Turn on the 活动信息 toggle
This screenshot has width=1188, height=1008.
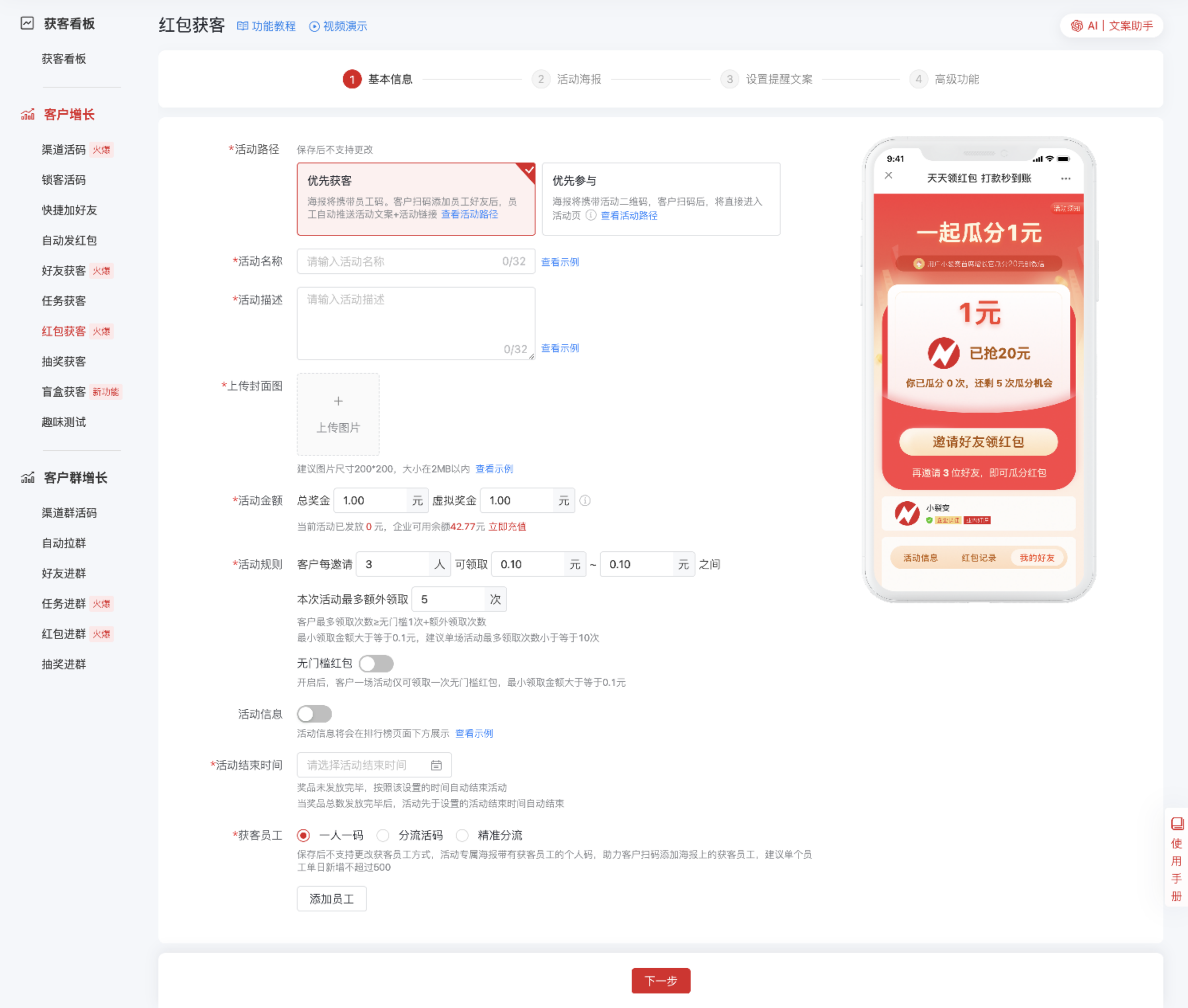click(x=314, y=714)
